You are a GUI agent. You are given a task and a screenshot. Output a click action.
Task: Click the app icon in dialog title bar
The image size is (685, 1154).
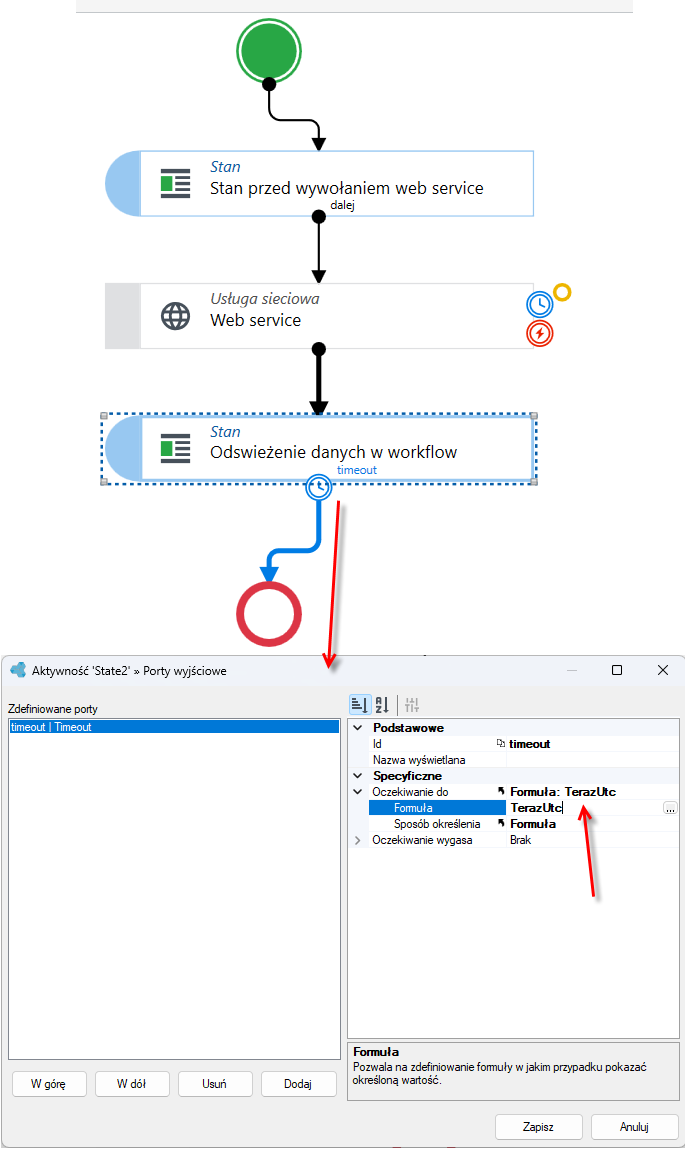click(18, 670)
